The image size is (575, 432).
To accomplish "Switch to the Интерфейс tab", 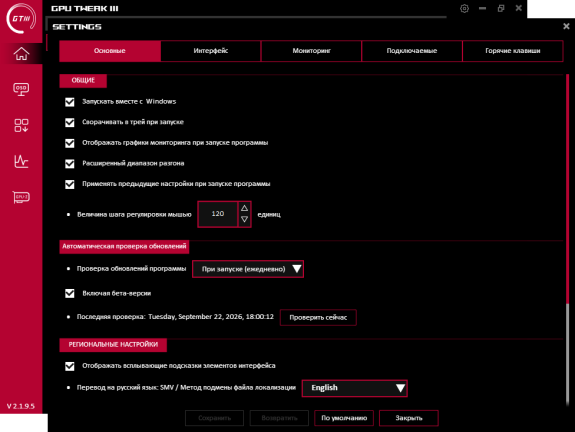I will point(211,51).
